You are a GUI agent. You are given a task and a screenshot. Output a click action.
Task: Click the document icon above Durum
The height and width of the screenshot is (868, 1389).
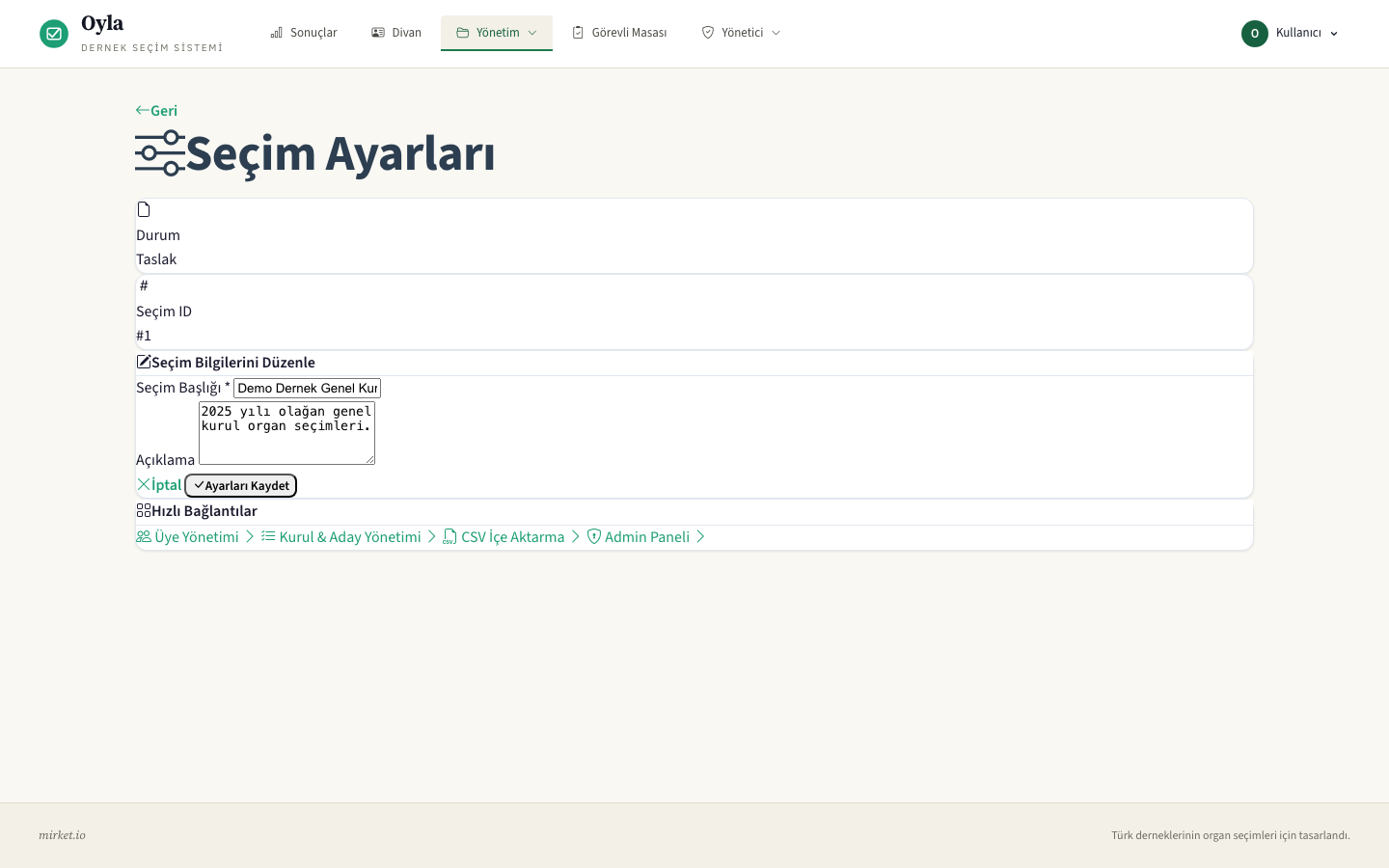tap(144, 209)
